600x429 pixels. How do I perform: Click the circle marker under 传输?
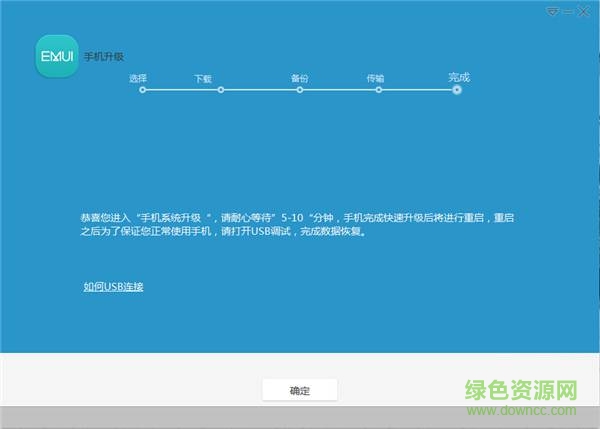(378, 89)
